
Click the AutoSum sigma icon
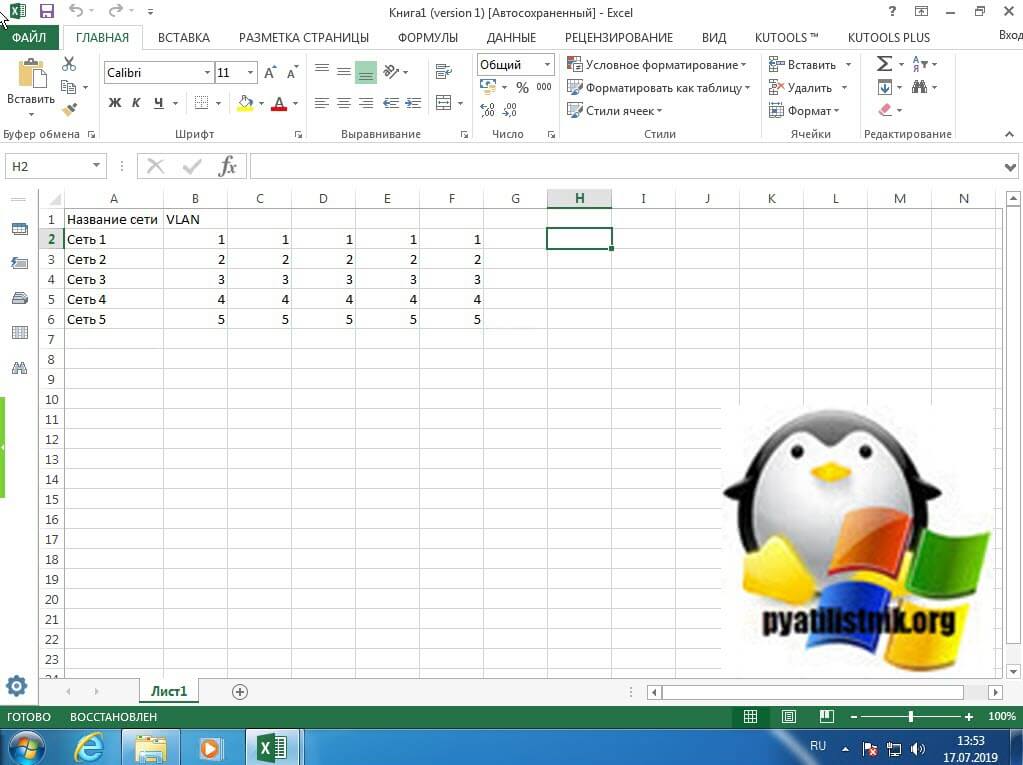tap(884, 64)
